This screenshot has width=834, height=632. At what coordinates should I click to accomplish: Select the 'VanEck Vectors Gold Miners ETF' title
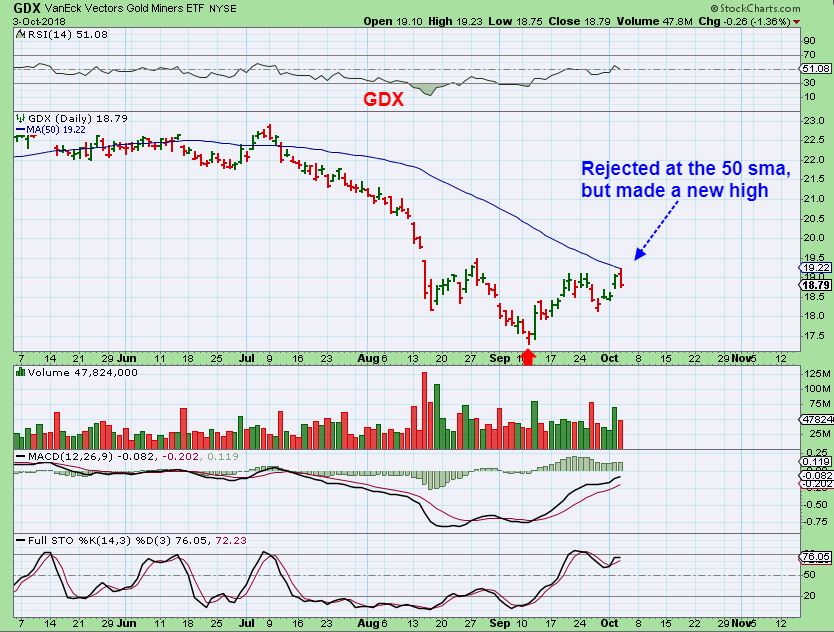point(125,9)
